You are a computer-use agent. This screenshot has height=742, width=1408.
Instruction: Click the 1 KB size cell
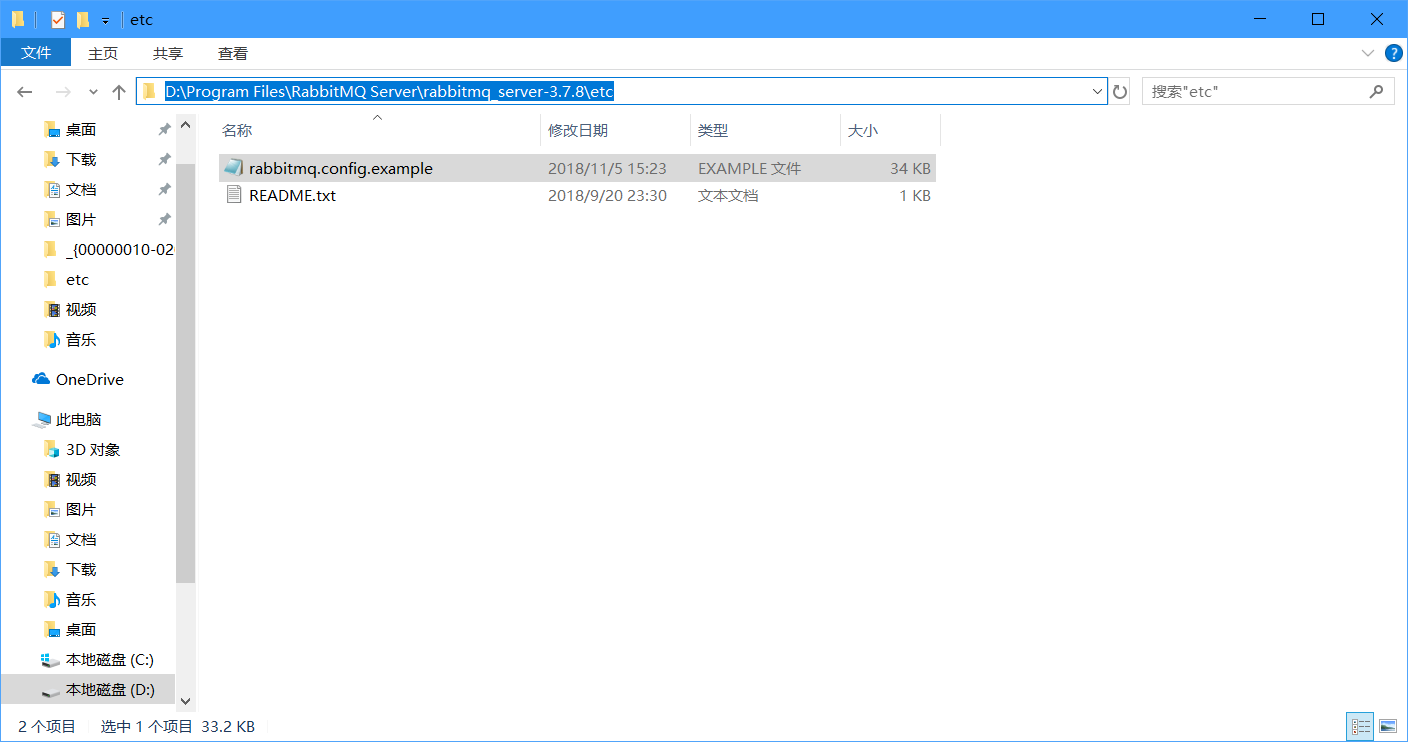[915, 195]
